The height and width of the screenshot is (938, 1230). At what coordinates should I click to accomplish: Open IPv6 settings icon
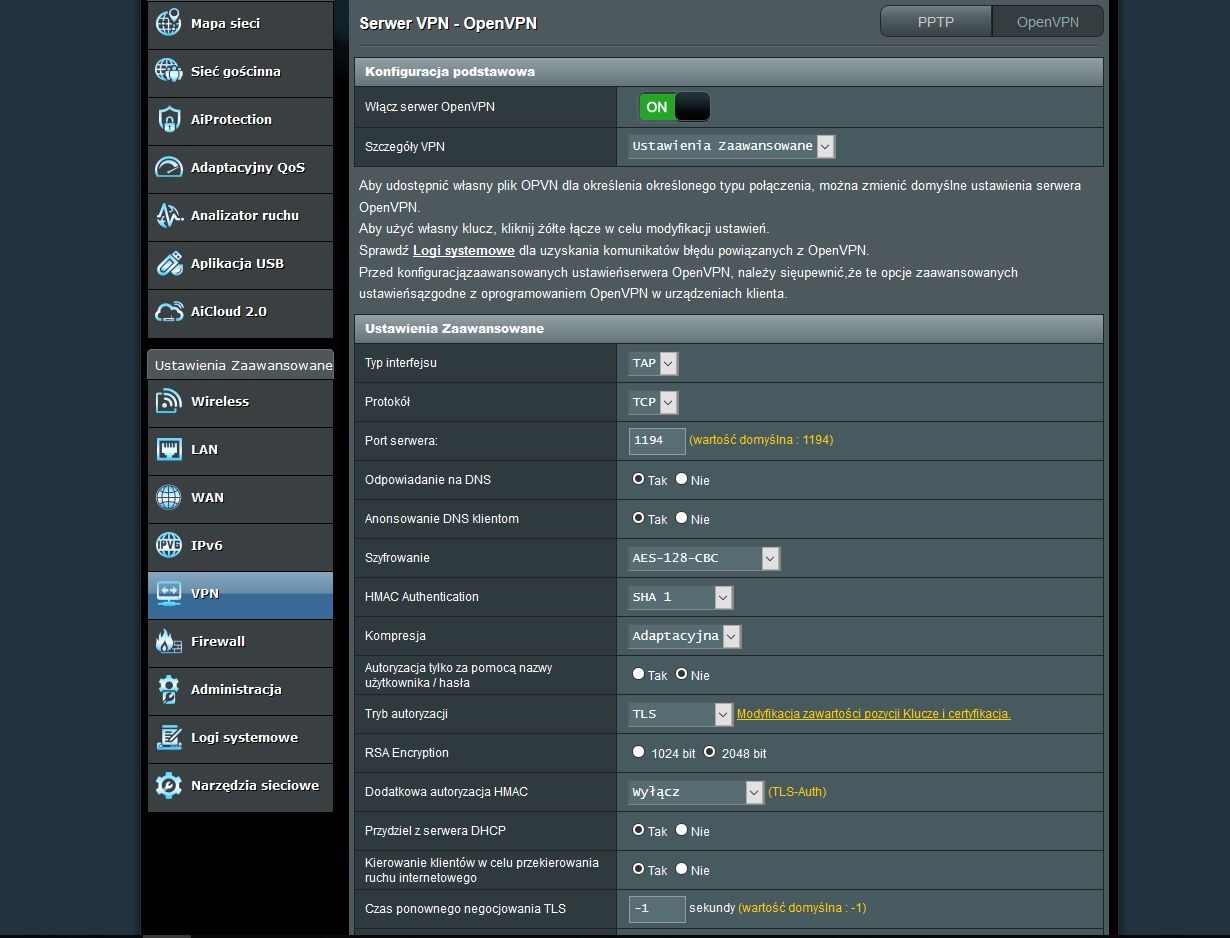pyautogui.click(x=169, y=545)
